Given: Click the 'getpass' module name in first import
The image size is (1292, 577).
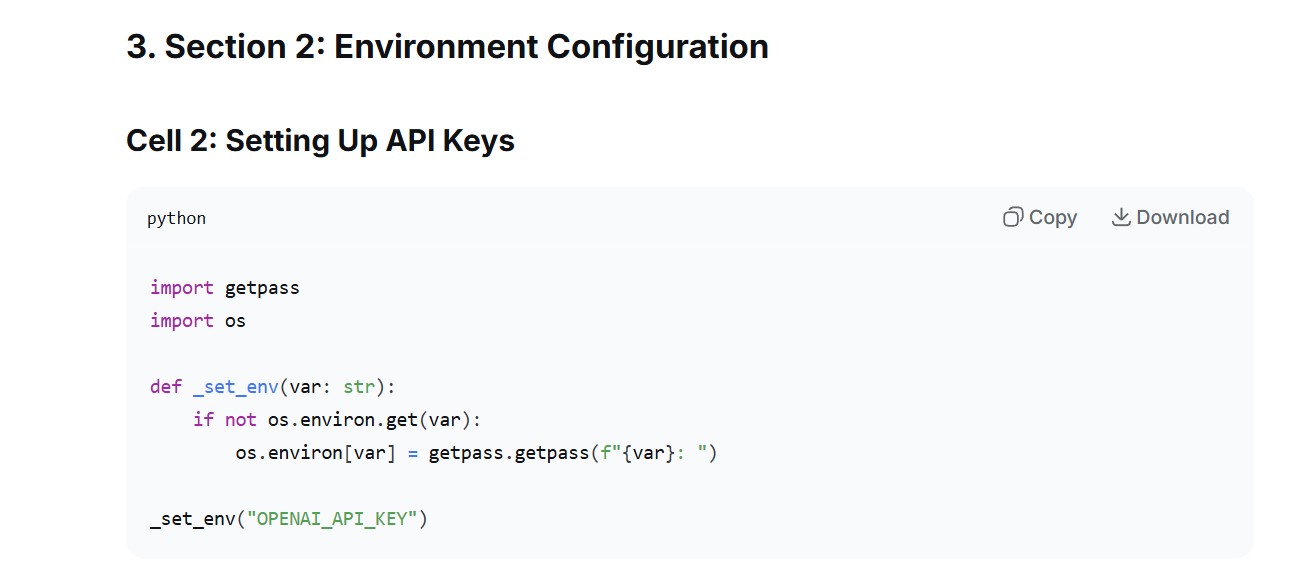Looking at the screenshot, I should click(262, 288).
